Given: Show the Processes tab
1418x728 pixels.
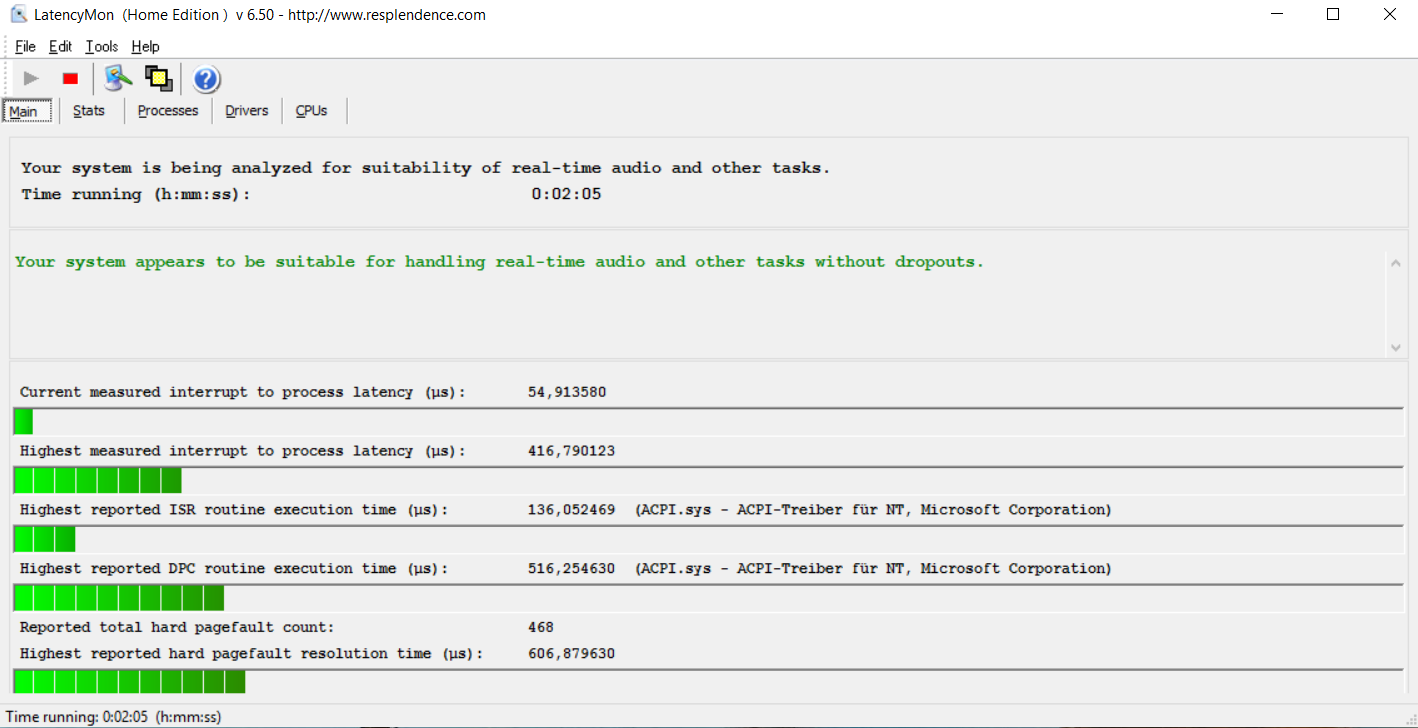Looking at the screenshot, I should [168, 111].
